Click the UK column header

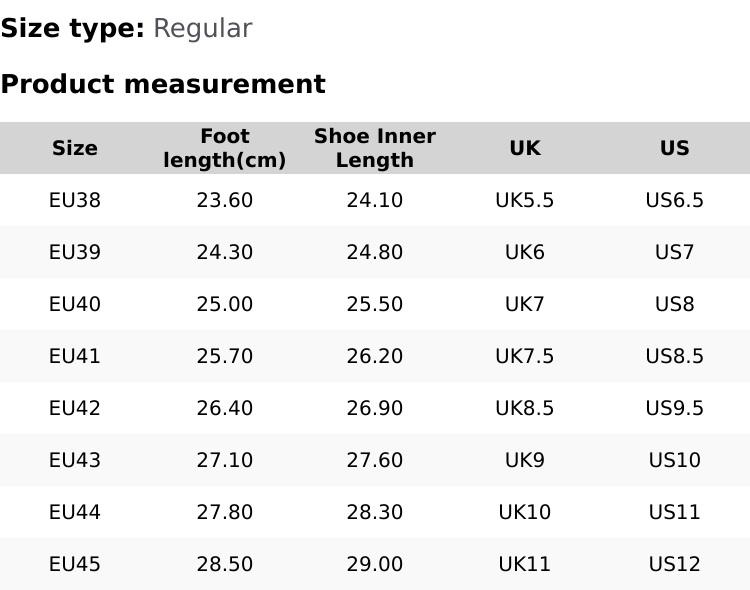525,148
